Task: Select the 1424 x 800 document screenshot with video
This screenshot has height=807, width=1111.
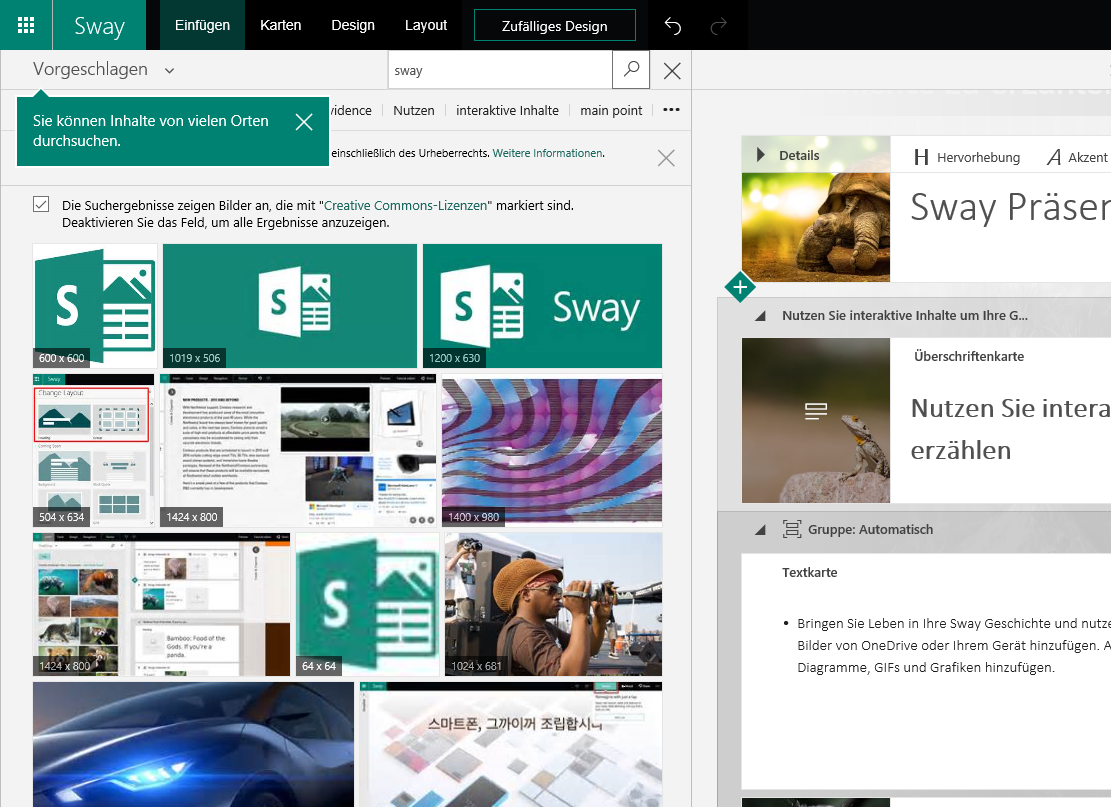Action: 298,451
